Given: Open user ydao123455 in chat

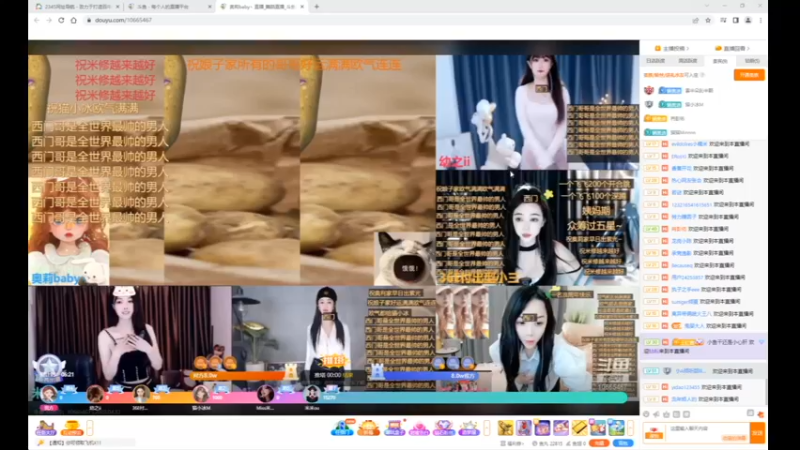Looking at the screenshot, I should pyautogui.click(x=684, y=387).
